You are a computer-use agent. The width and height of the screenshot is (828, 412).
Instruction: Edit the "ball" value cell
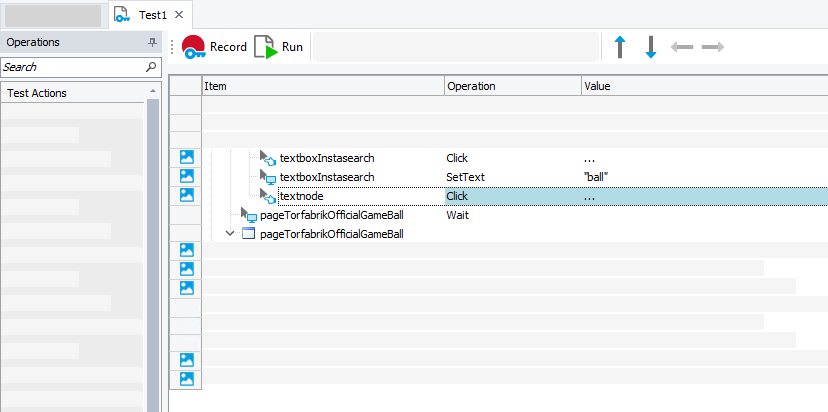700,177
